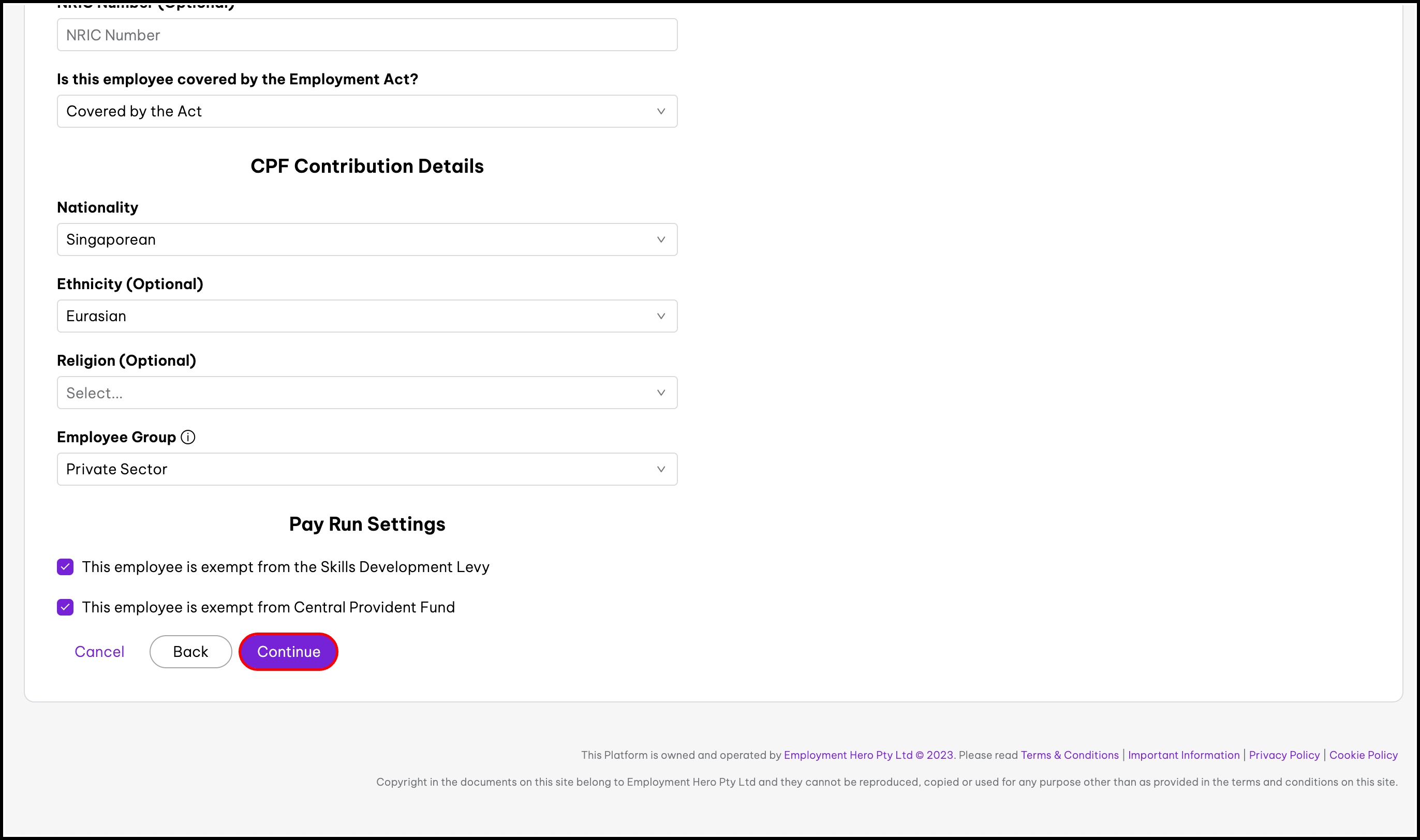Click the Continue button

click(288, 652)
